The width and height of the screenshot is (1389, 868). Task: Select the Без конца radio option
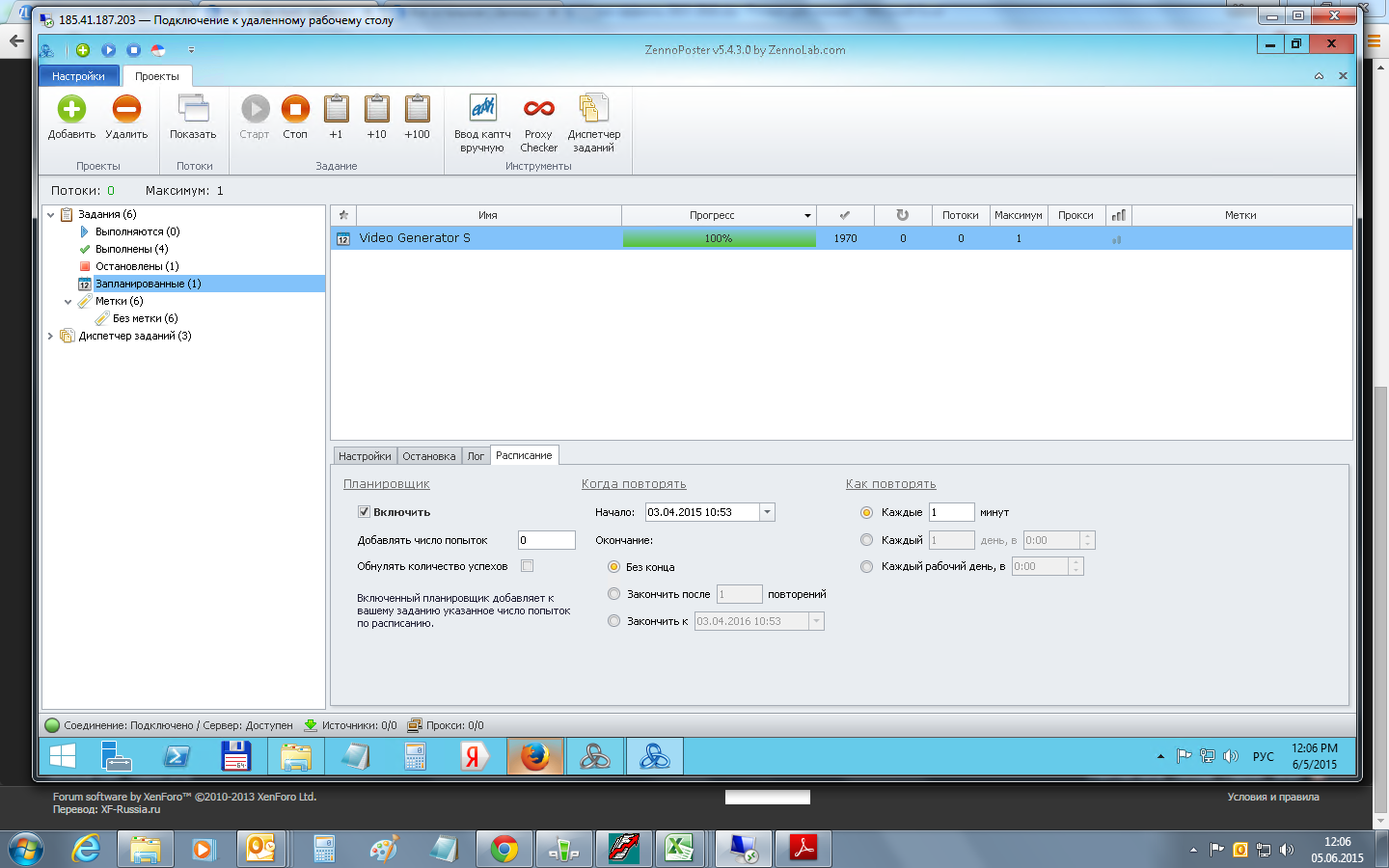613,567
